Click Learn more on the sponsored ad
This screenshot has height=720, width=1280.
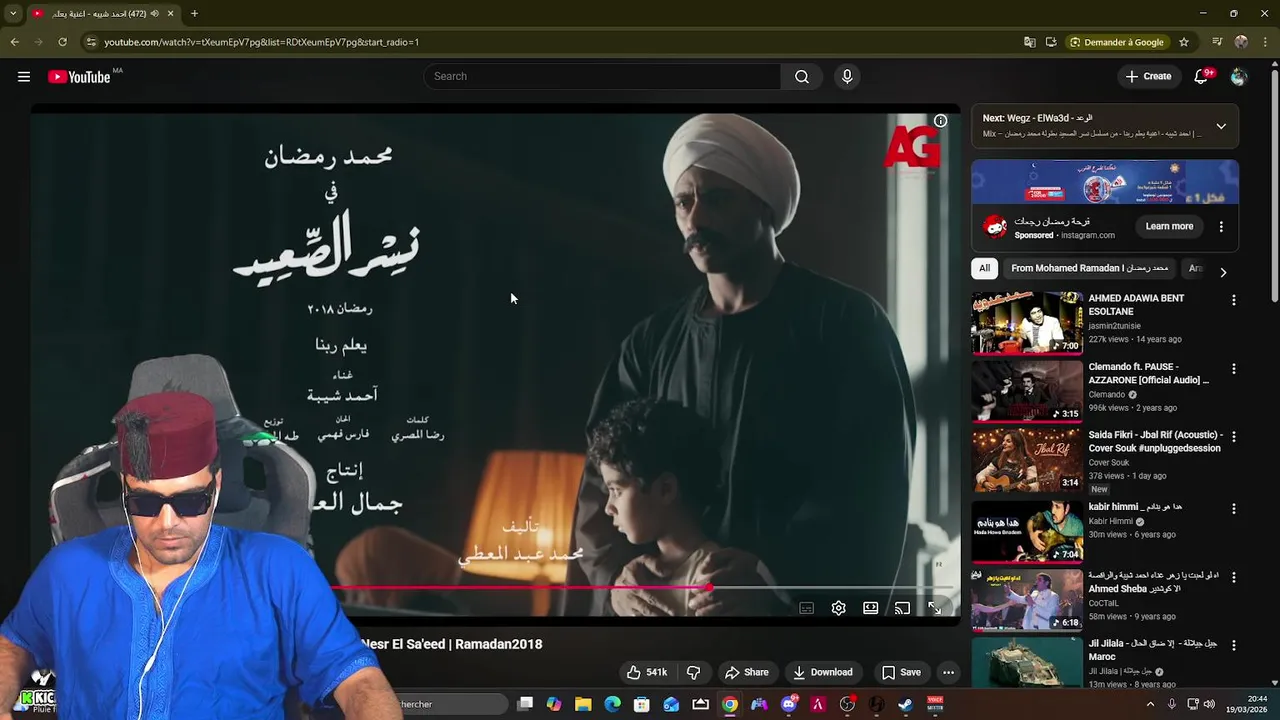[x=1169, y=227]
